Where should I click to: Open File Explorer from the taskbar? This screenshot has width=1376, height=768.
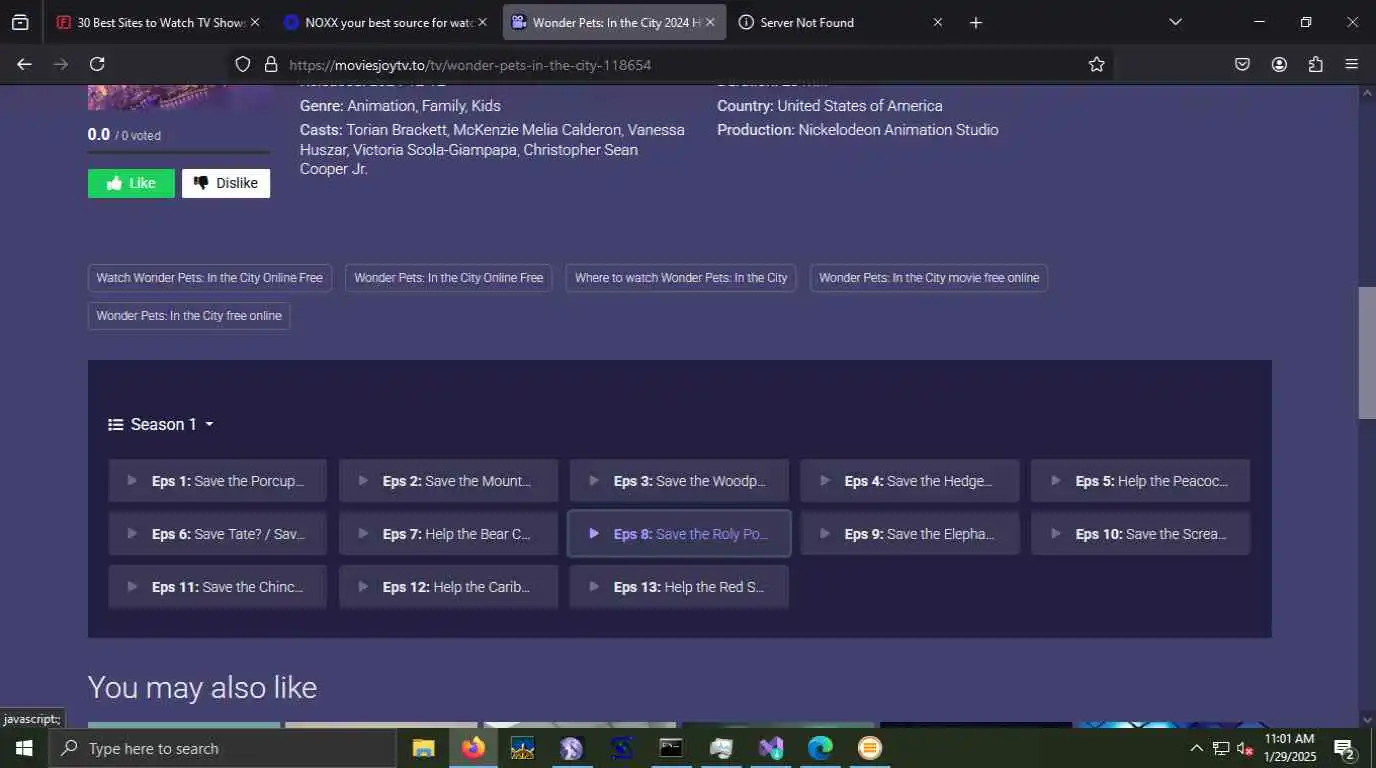(424, 748)
